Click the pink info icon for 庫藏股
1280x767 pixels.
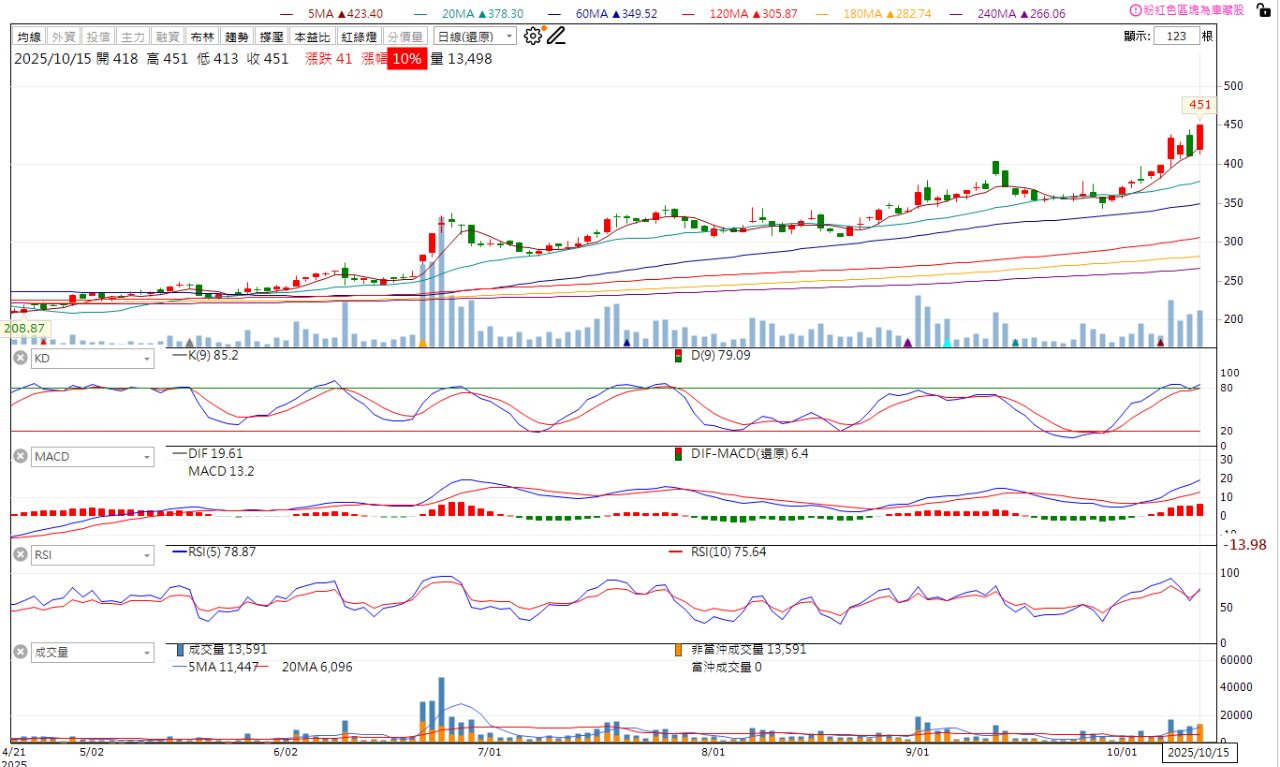point(1135,10)
